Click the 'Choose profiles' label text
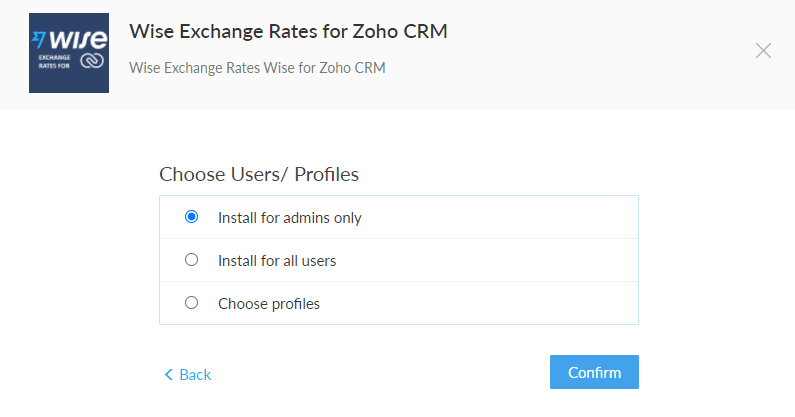The height and width of the screenshot is (417, 795). (269, 304)
